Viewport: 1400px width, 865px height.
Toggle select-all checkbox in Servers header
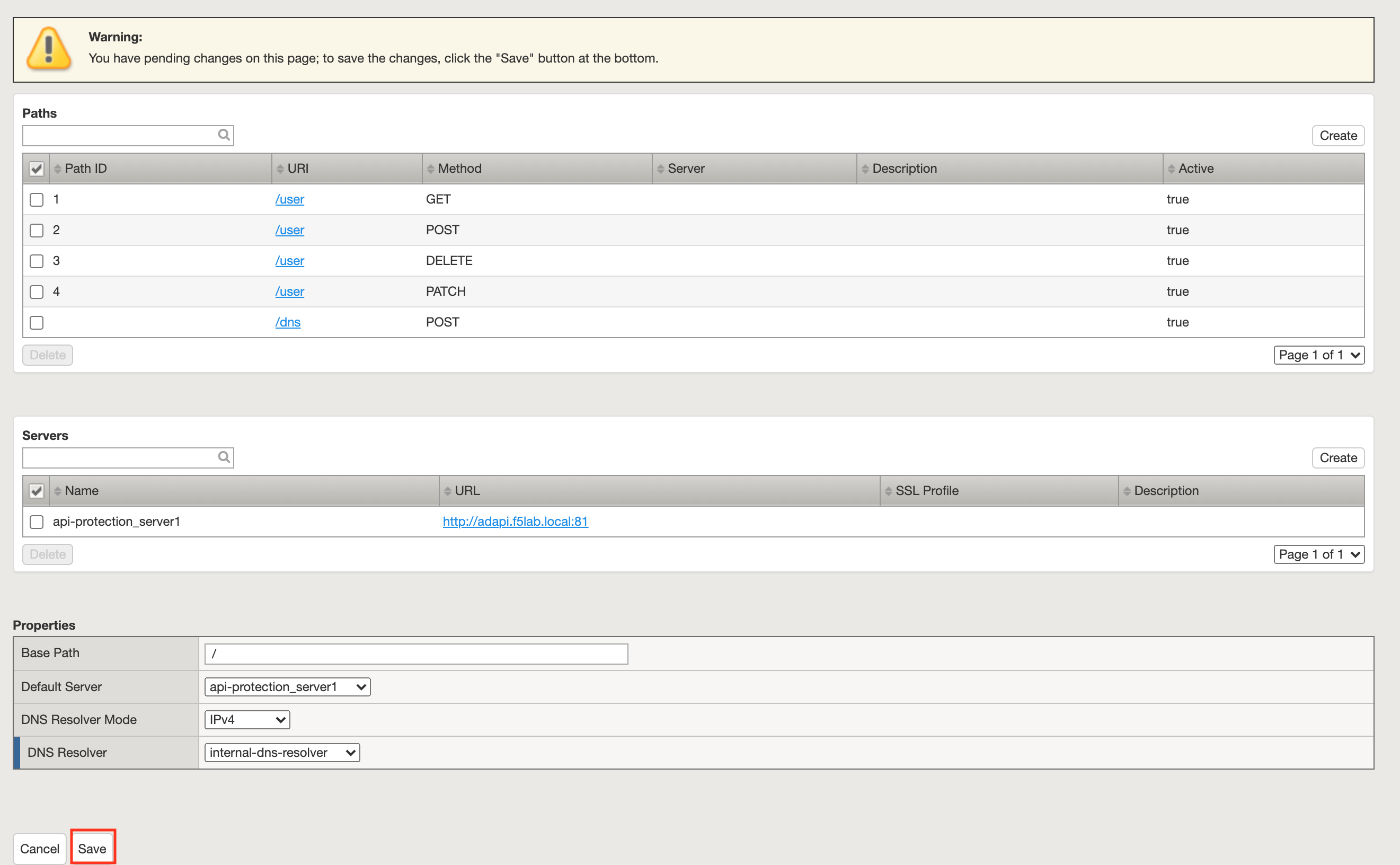37,491
